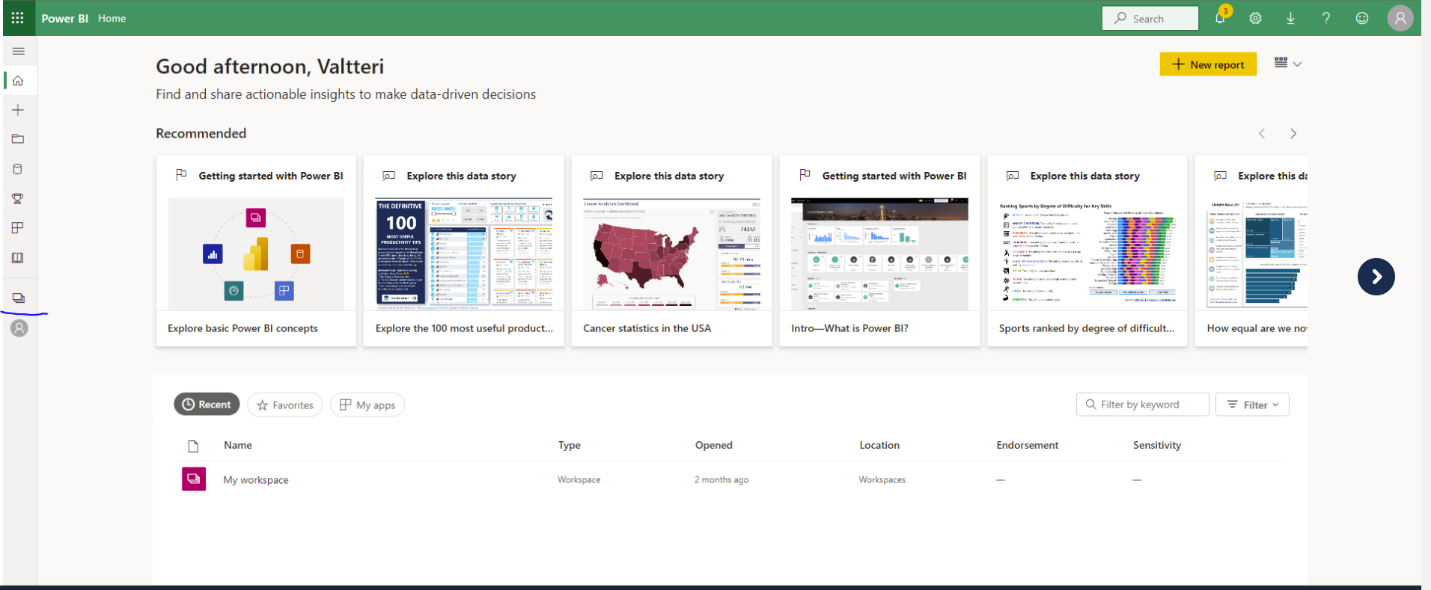Click Create plus icon in sidebar

tap(18, 110)
